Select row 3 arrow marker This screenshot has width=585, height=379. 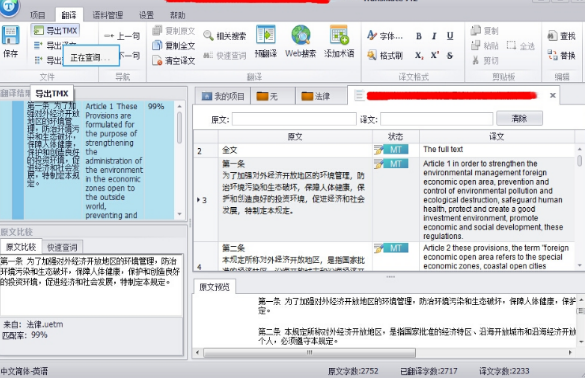pos(198,200)
